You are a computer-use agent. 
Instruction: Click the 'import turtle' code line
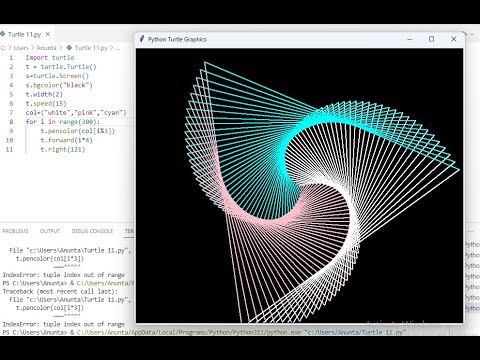[x=50, y=57]
